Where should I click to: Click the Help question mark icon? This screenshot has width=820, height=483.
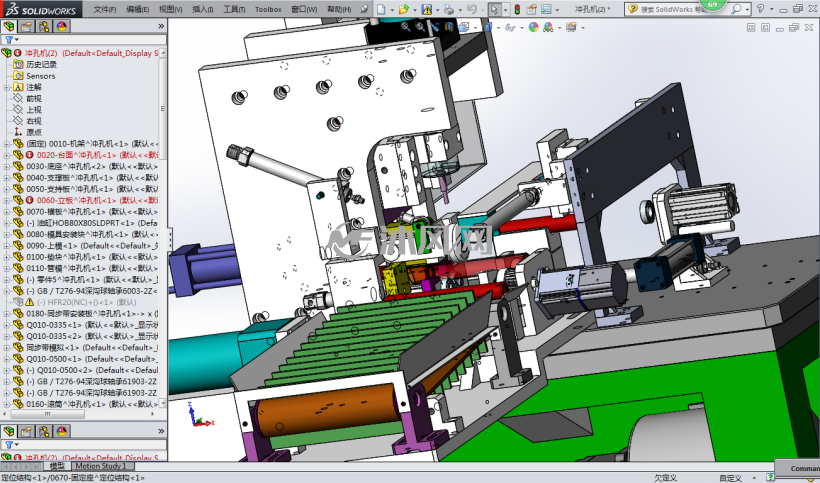760,9
